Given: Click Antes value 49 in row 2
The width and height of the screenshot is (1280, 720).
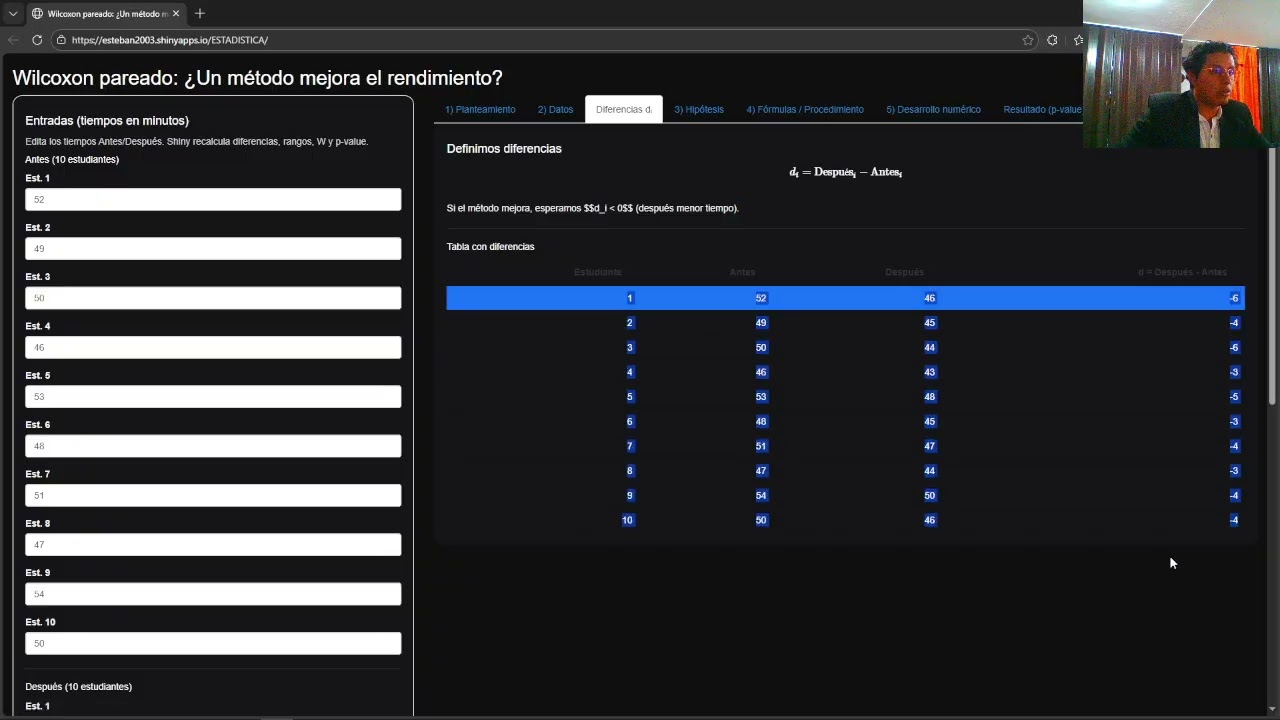Looking at the screenshot, I should (761, 323).
